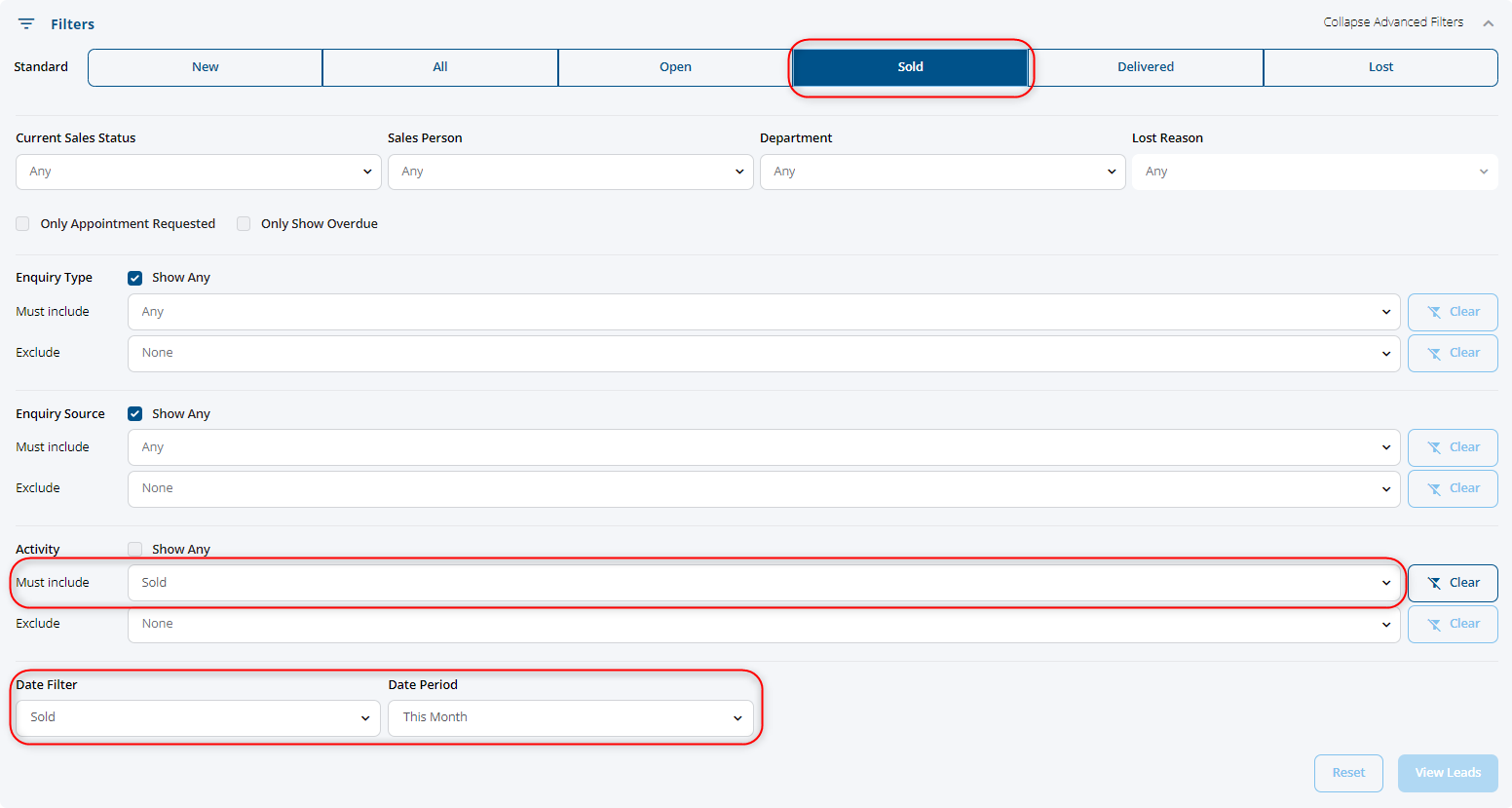1512x808 pixels.
Task: Open the Department dropdown
Action: (943, 172)
